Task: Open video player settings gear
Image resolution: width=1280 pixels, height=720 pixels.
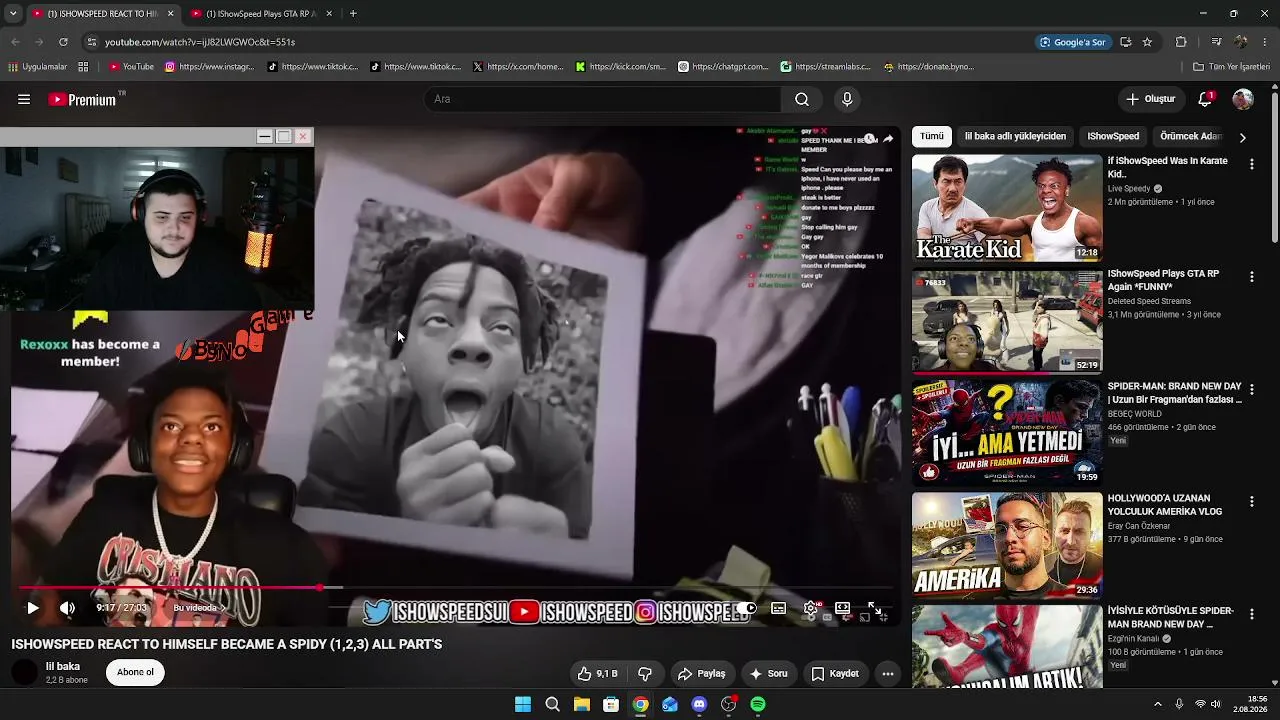Action: 811,607
